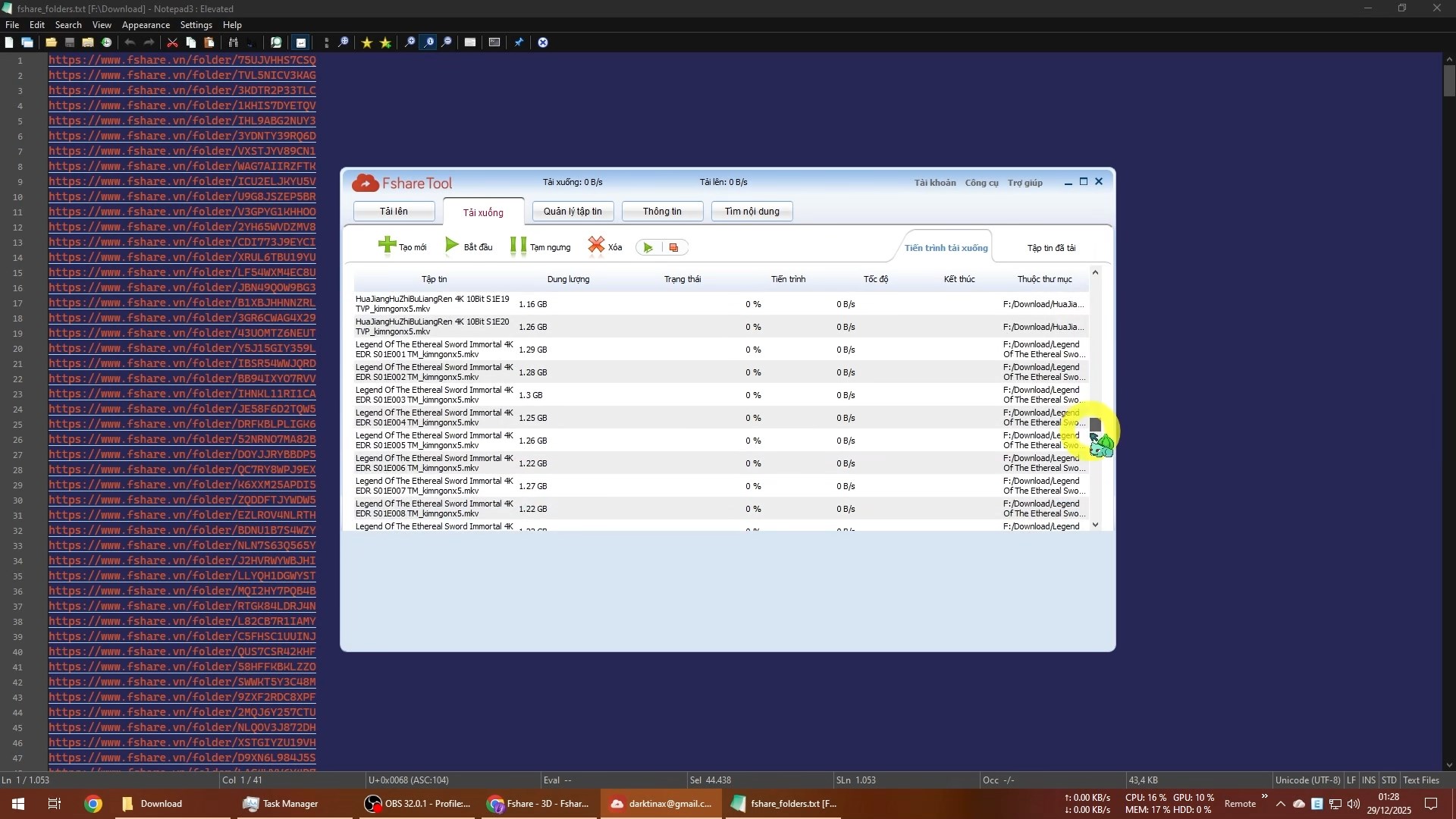The width and height of the screenshot is (1456, 819).
Task: Toggle the always-on-top pin icon
Action: [x=519, y=42]
